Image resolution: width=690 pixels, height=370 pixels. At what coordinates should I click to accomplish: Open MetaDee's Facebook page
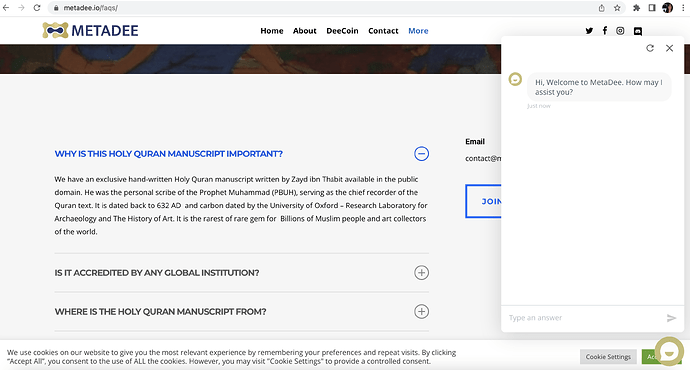(x=605, y=30)
